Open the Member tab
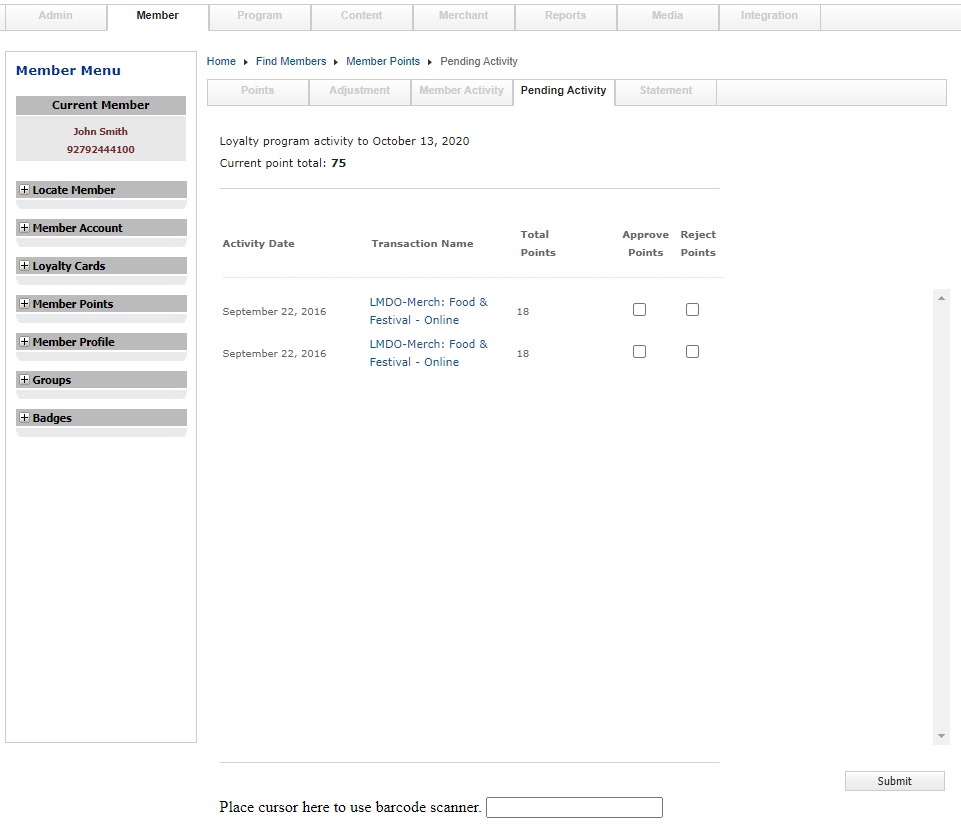 pos(156,15)
